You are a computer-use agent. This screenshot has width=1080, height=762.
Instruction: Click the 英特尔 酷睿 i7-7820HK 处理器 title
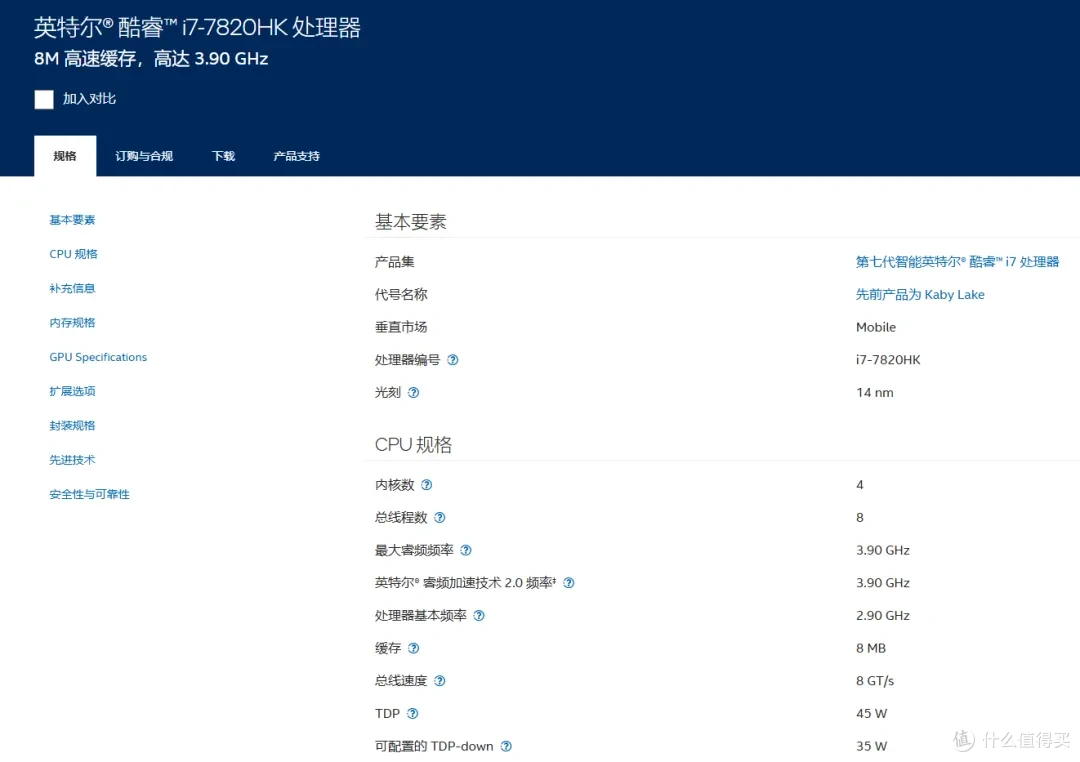click(197, 28)
